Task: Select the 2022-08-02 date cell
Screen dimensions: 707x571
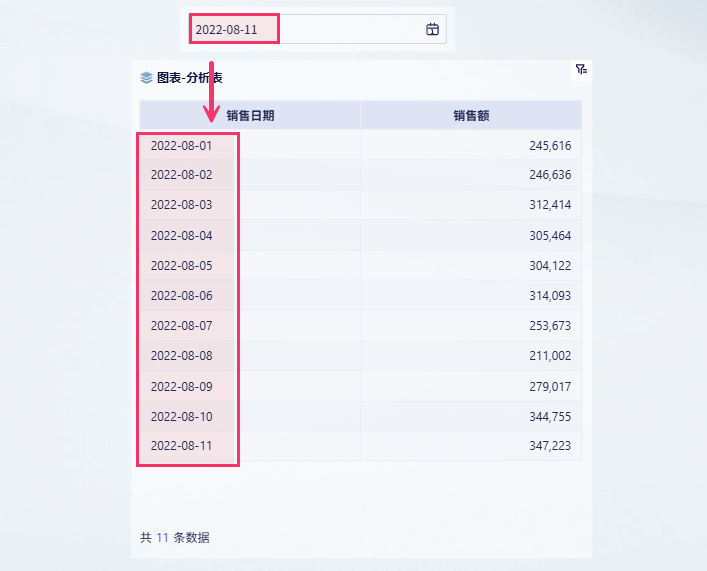Action: pos(182,175)
